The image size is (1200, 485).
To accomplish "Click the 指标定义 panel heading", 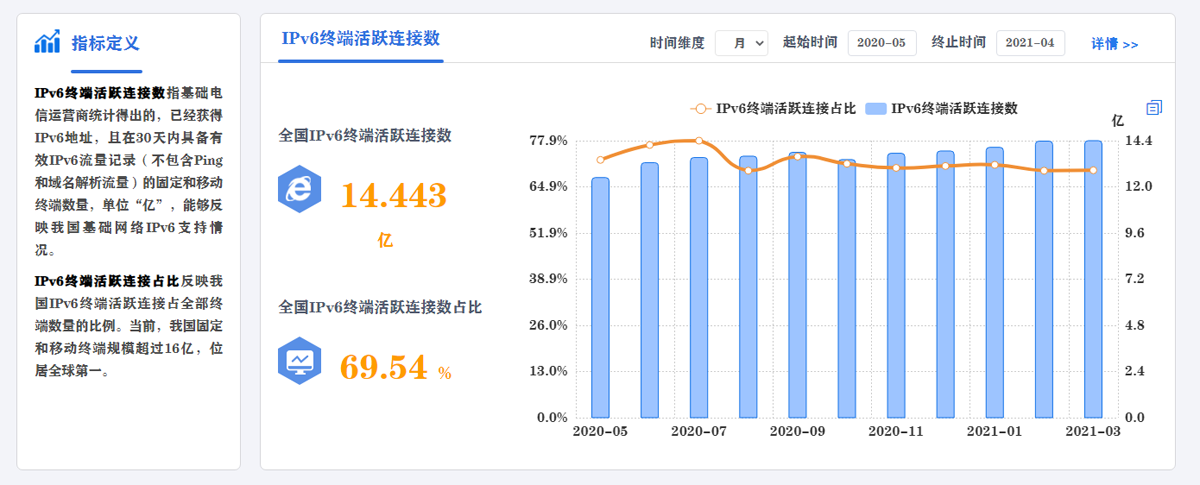I will (105, 43).
